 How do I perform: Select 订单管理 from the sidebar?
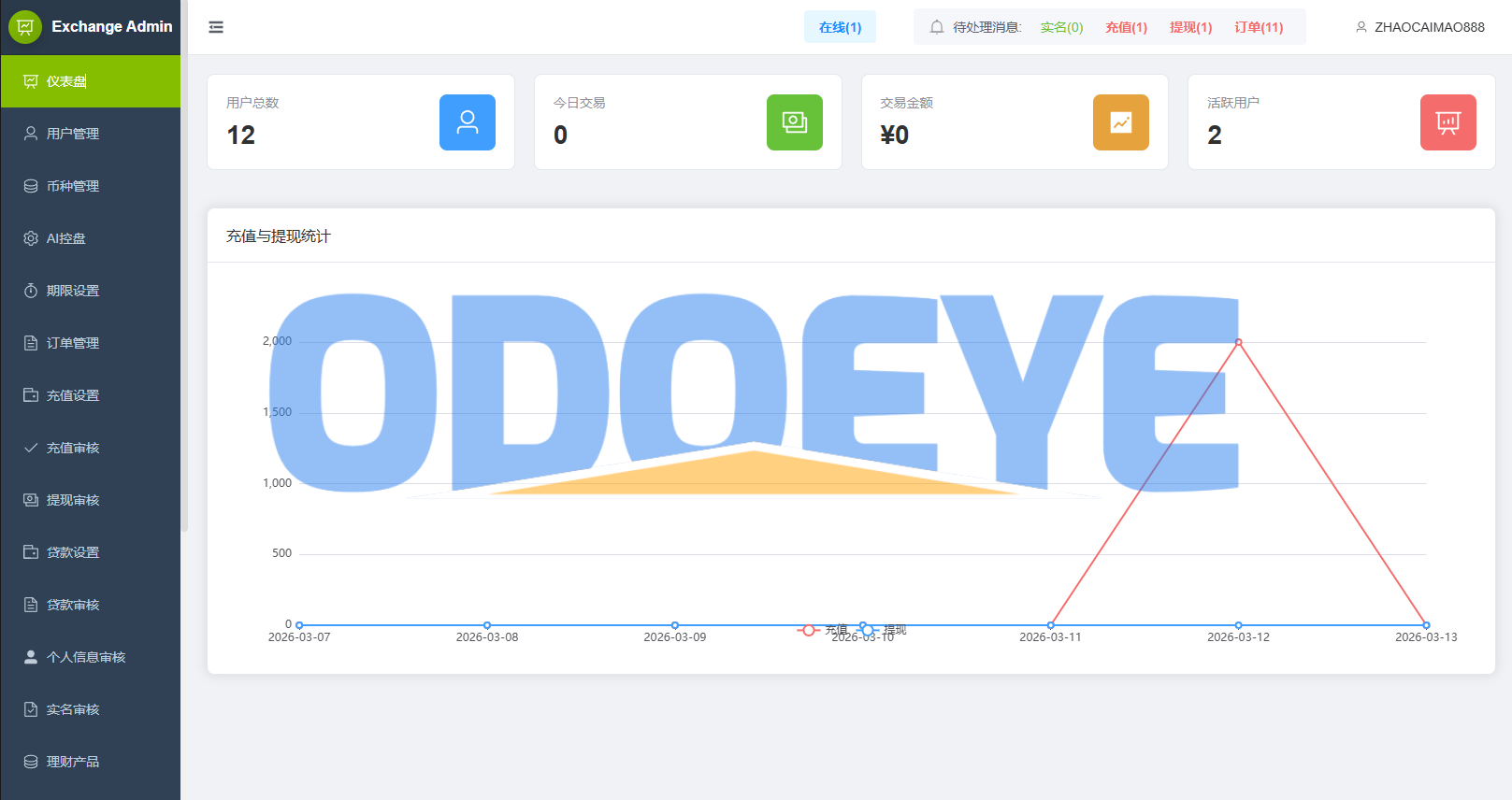(73, 343)
